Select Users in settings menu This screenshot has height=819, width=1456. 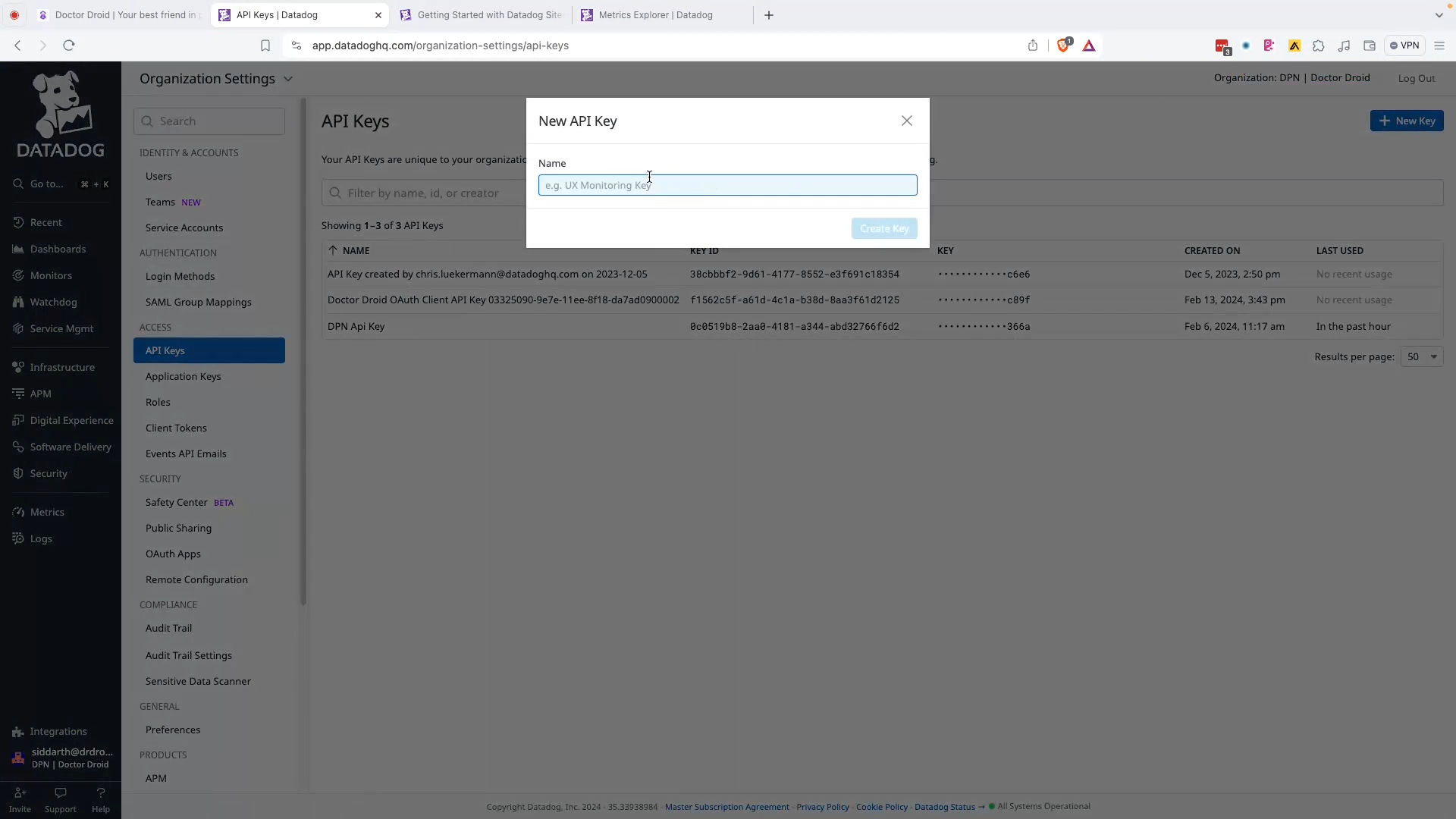(158, 176)
